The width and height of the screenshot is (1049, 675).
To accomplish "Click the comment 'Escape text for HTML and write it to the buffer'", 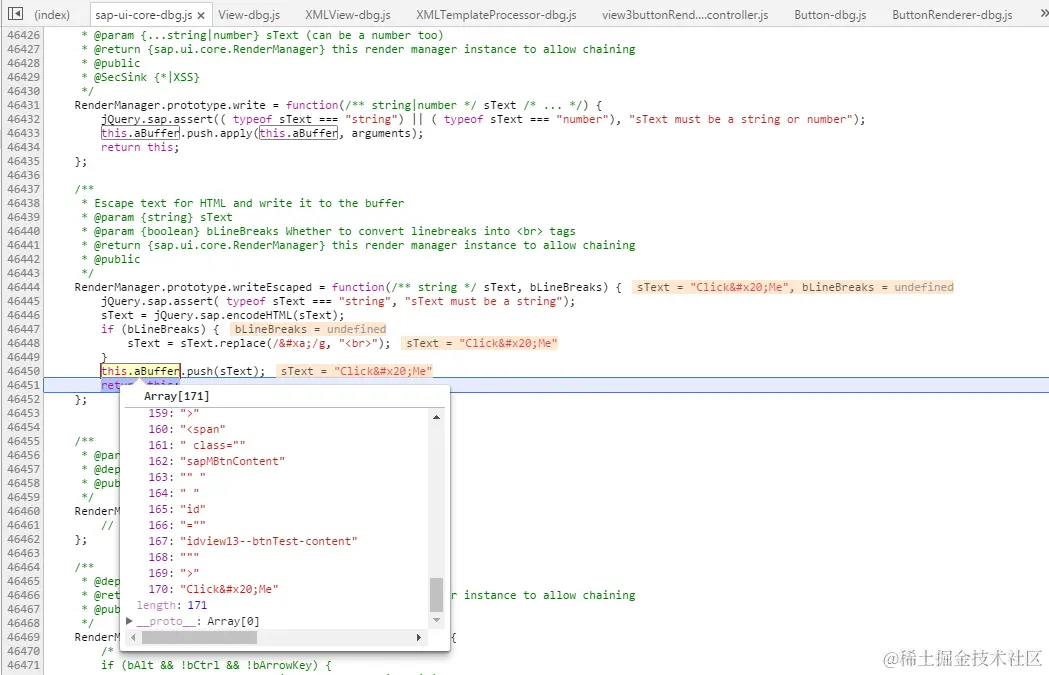I will pos(249,203).
